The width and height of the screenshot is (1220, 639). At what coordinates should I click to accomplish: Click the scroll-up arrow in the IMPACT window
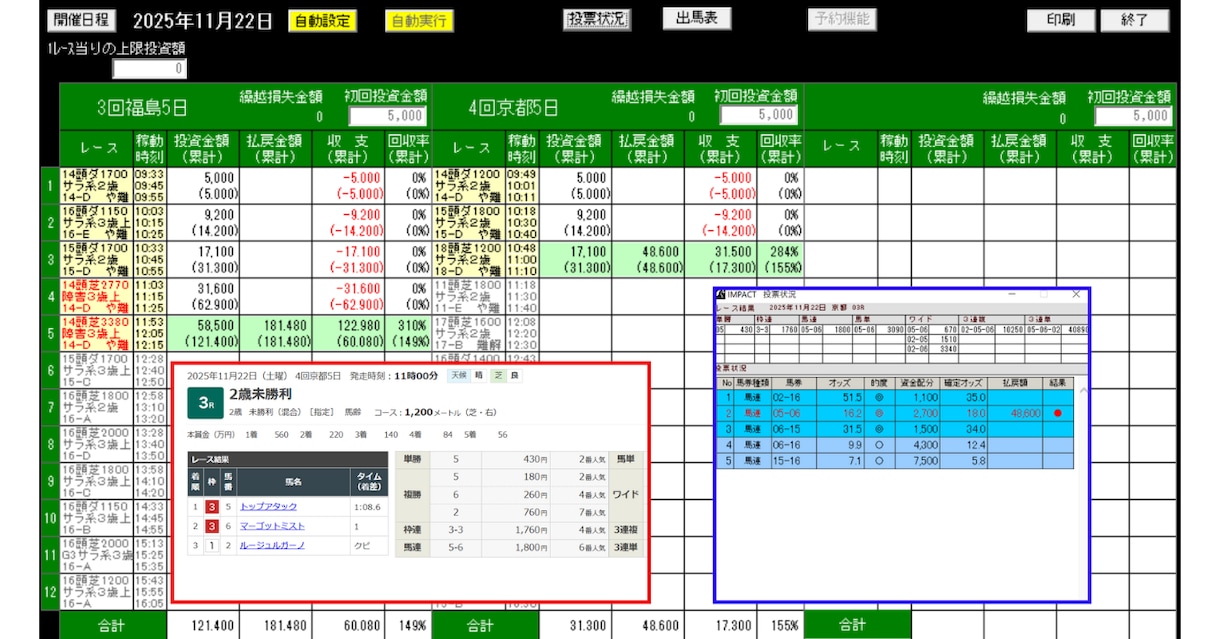point(1083,389)
